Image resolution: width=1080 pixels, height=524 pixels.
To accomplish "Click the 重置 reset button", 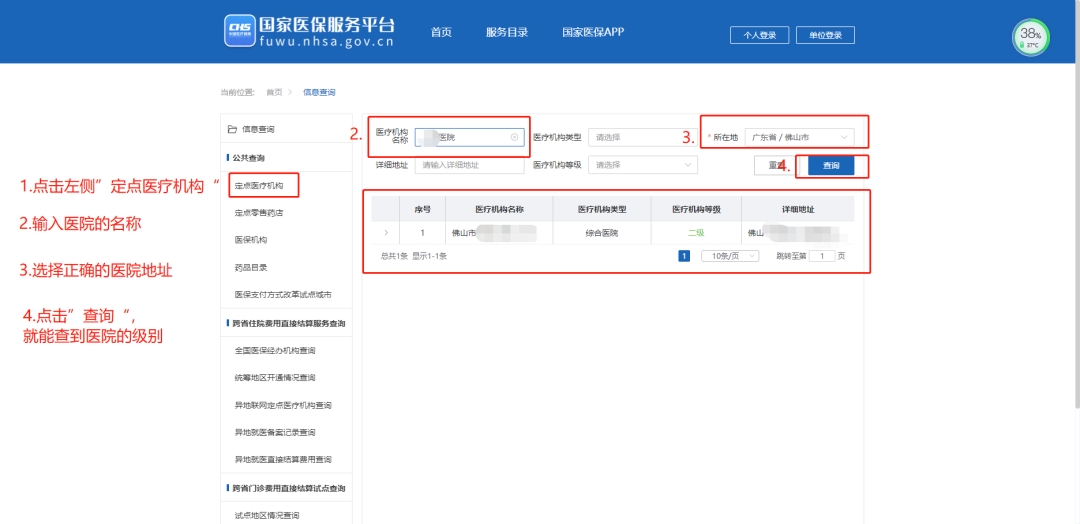I will 776,165.
